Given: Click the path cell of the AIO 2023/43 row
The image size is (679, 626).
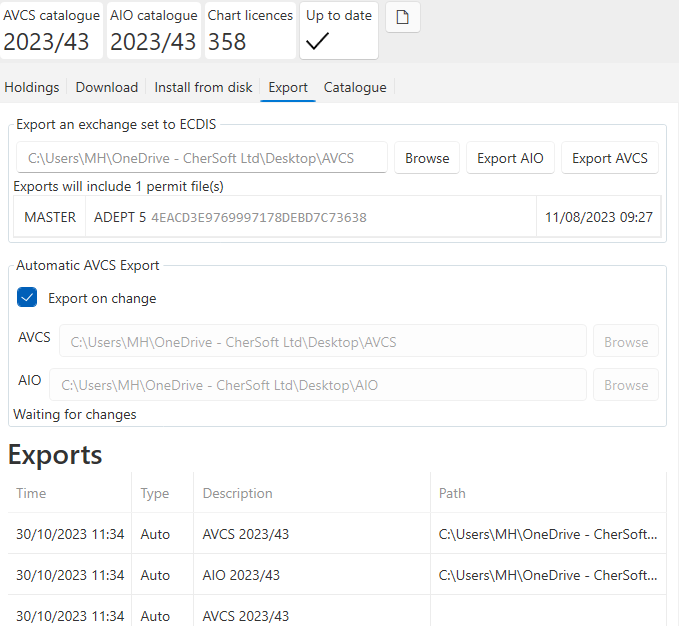Looking at the screenshot, I should click(x=548, y=575).
